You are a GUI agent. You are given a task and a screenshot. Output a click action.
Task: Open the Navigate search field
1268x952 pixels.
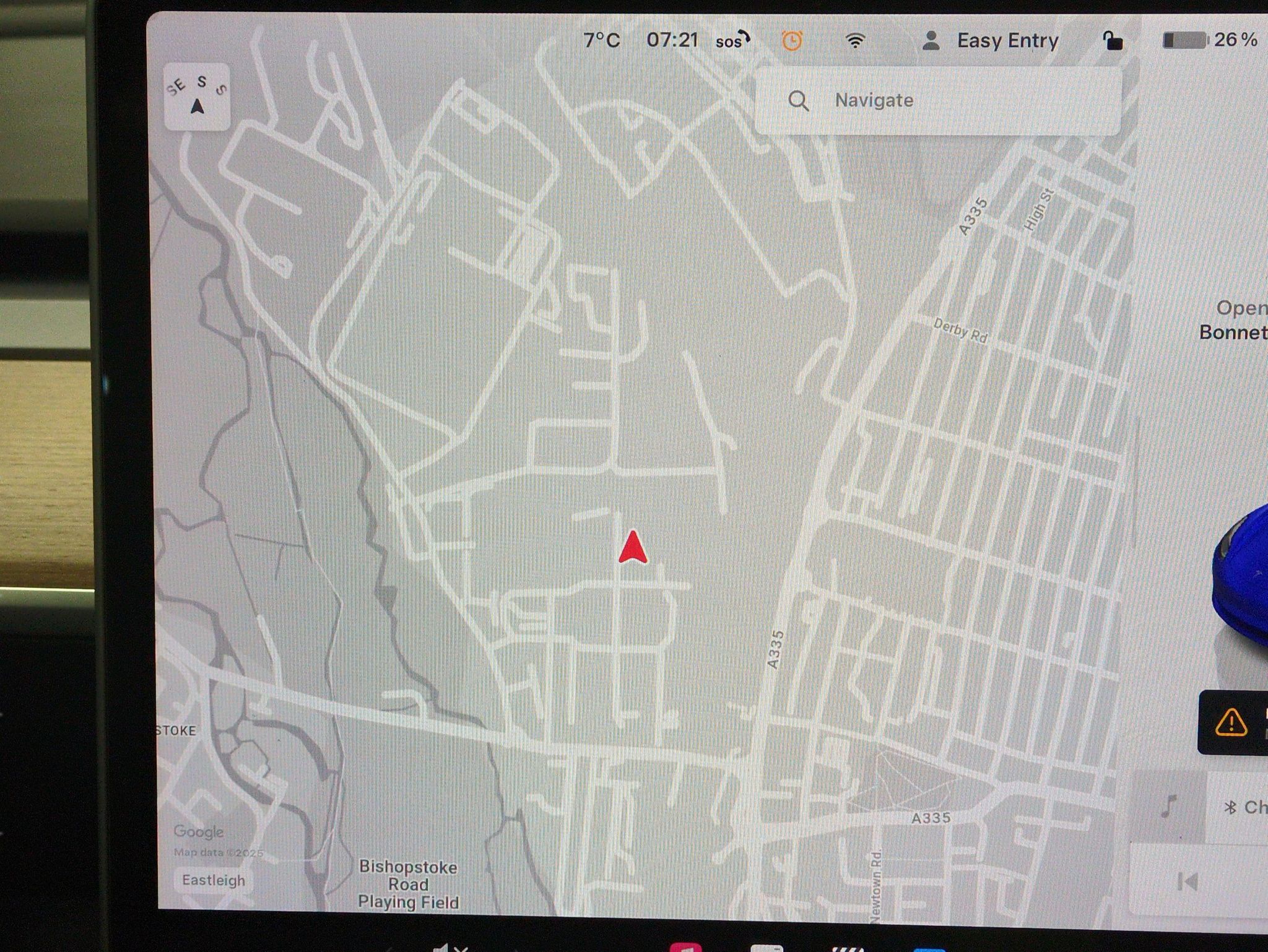point(938,100)
